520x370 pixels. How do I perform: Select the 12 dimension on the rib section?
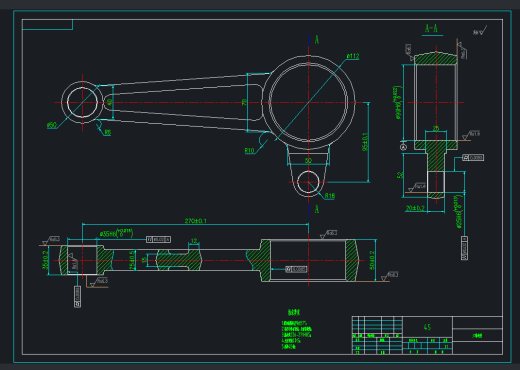[194, 241]
